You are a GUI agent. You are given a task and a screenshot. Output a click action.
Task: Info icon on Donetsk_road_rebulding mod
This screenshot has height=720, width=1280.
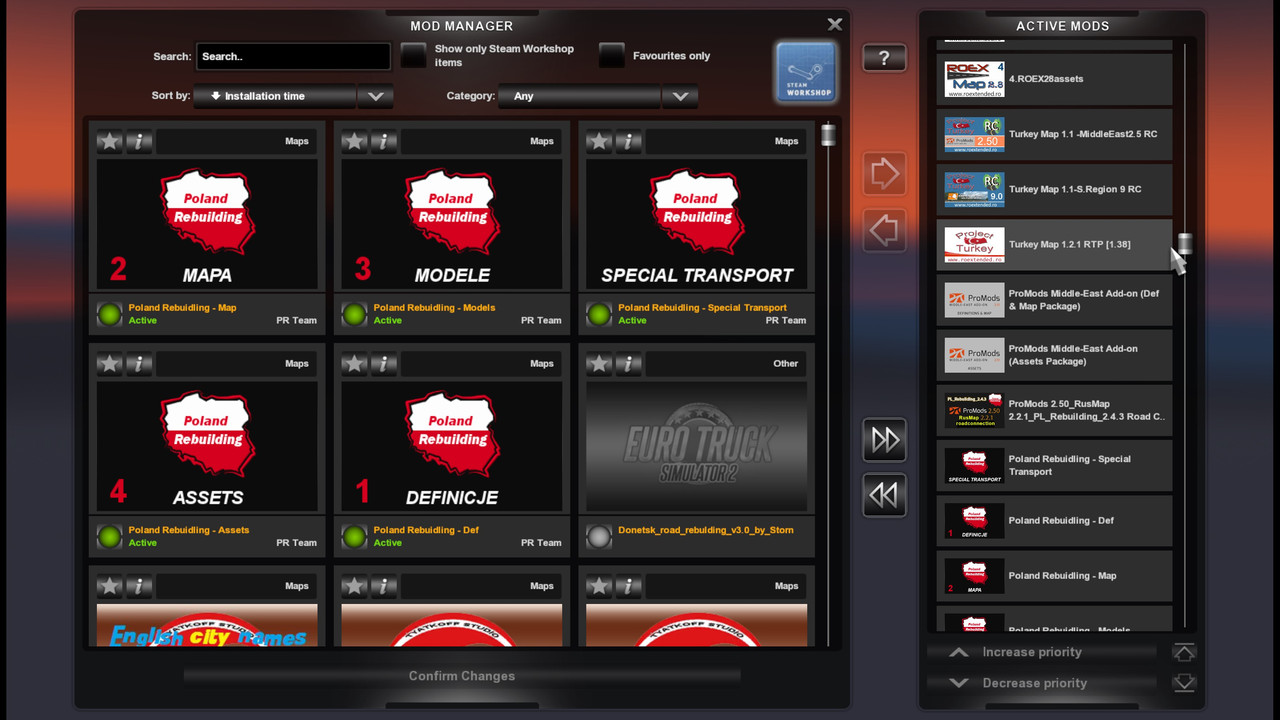pyautogui.click(x=629, y=364)
